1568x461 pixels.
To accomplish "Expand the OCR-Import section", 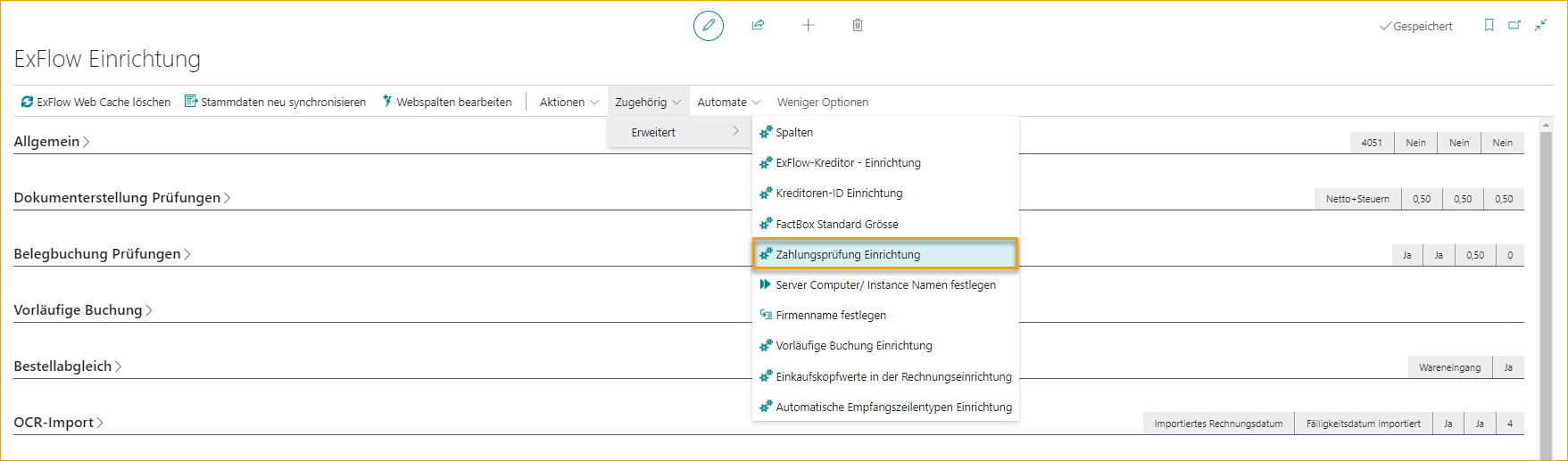I will coord(58,422).
